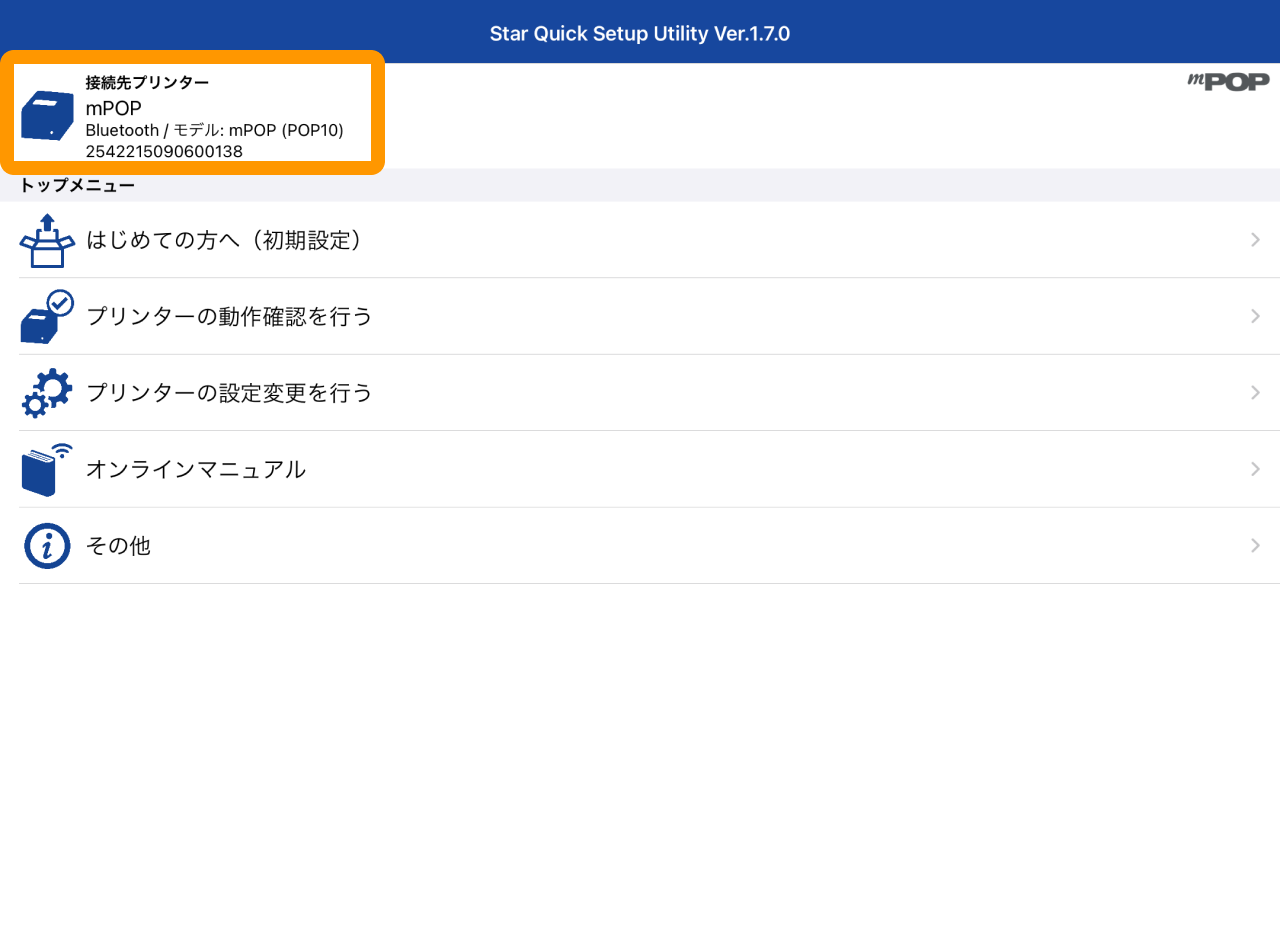Expand chevron on その他 row
The width and height of the screenshot is (1280, 940).
tap(1255, 546)
